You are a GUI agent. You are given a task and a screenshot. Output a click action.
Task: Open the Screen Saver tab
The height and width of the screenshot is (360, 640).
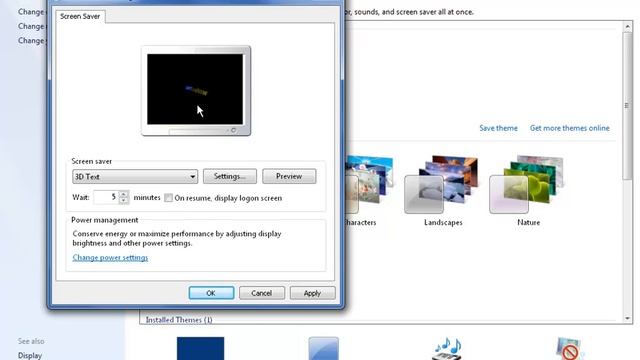tap(80, 16)
